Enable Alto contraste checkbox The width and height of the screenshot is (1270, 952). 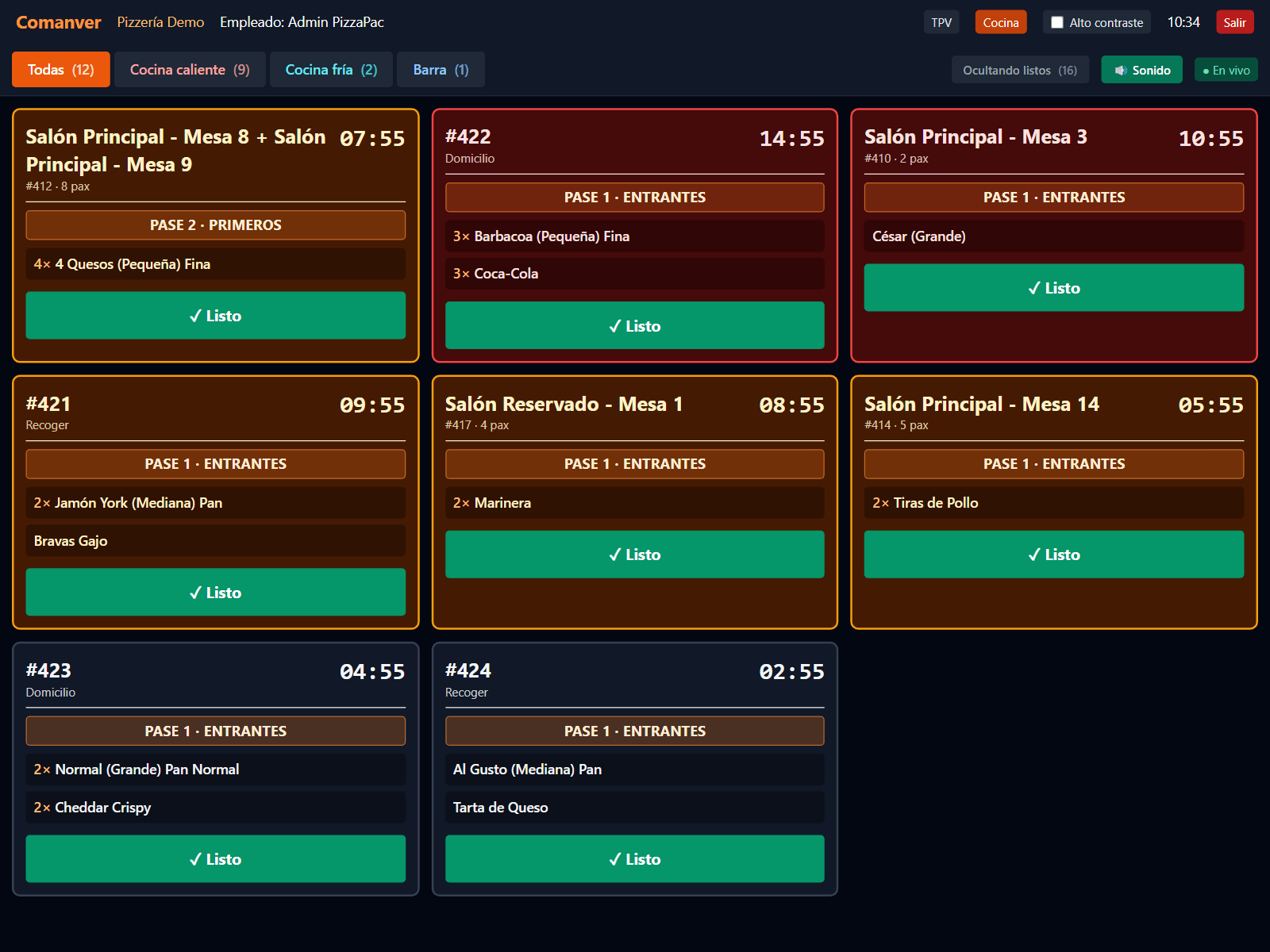1057,22
